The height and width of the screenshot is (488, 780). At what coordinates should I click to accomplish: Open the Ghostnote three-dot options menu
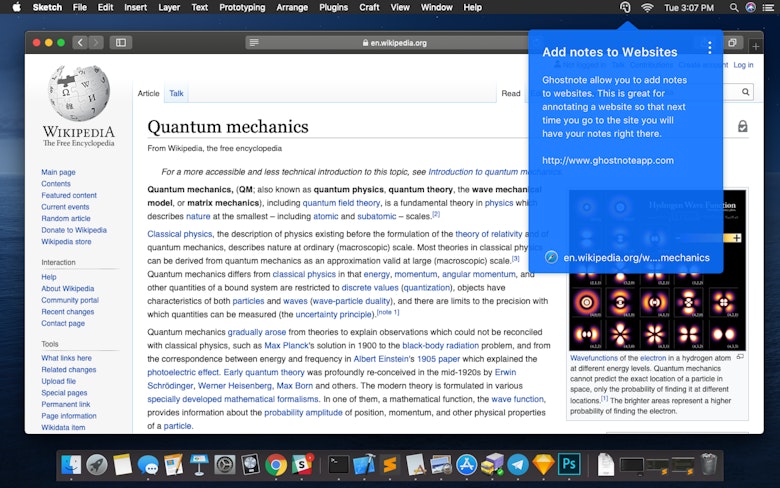[709, 48]
